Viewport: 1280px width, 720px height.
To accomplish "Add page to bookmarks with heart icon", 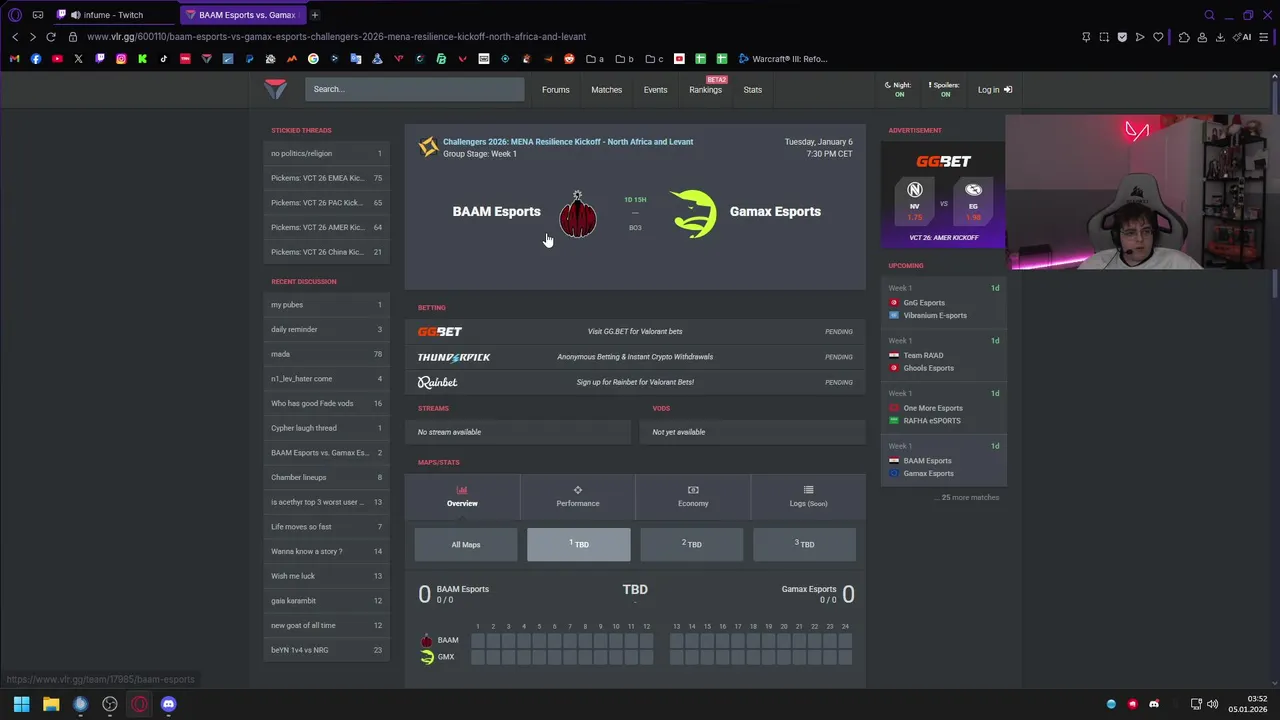I will (1158, 37).
